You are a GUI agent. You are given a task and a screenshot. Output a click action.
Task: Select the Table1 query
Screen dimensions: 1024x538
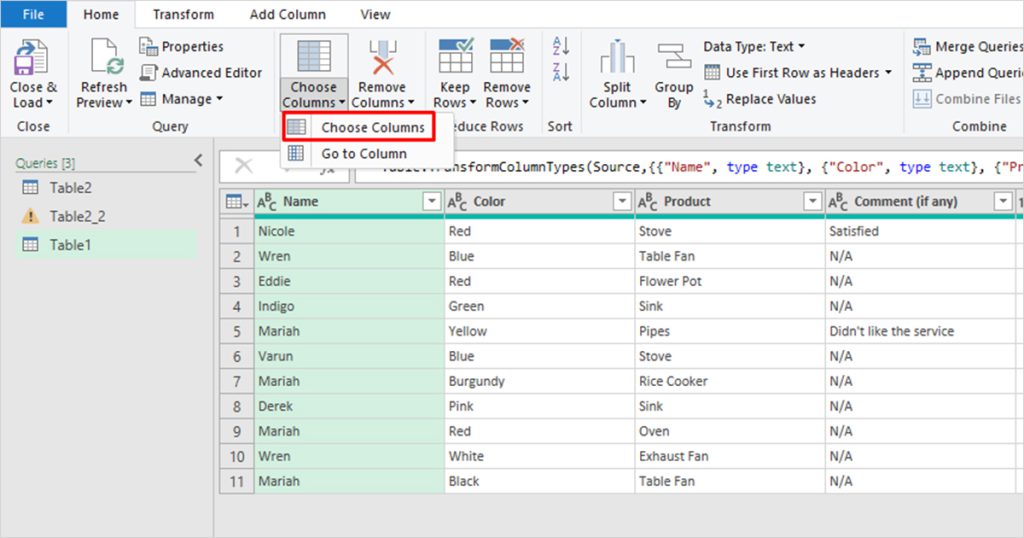[106, 245]
